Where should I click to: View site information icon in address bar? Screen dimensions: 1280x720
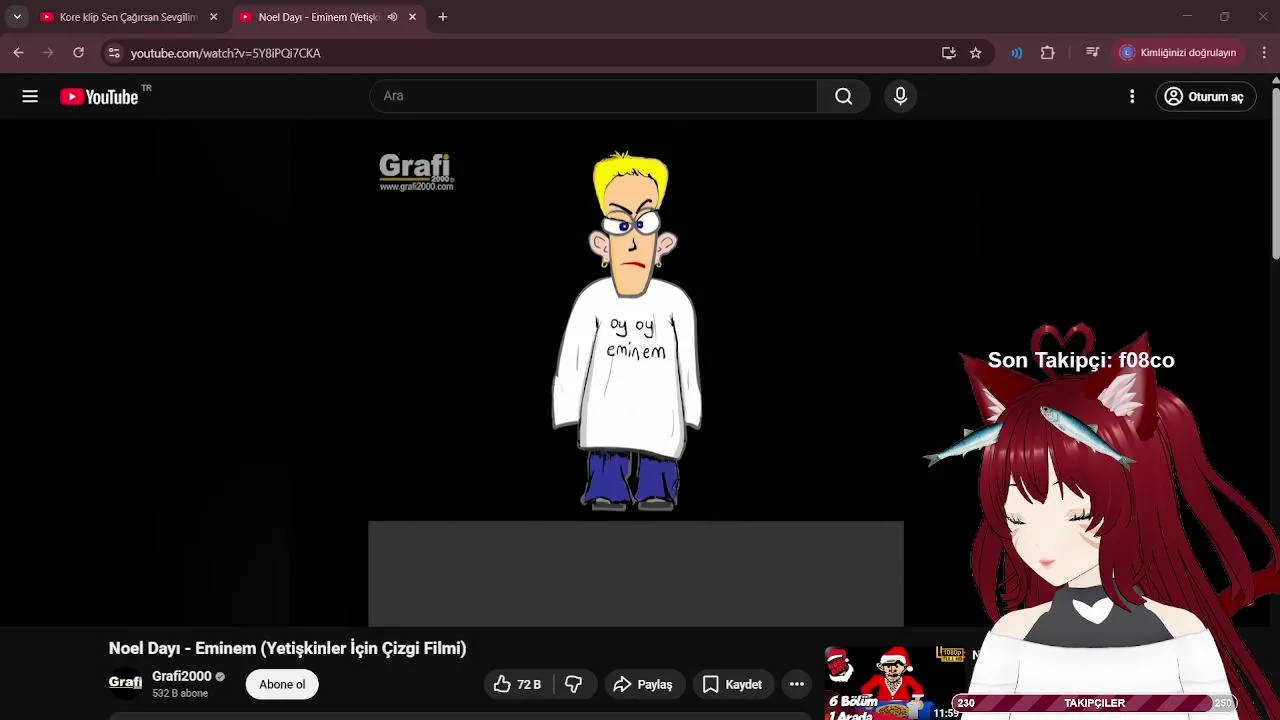(x=114, y=53)
